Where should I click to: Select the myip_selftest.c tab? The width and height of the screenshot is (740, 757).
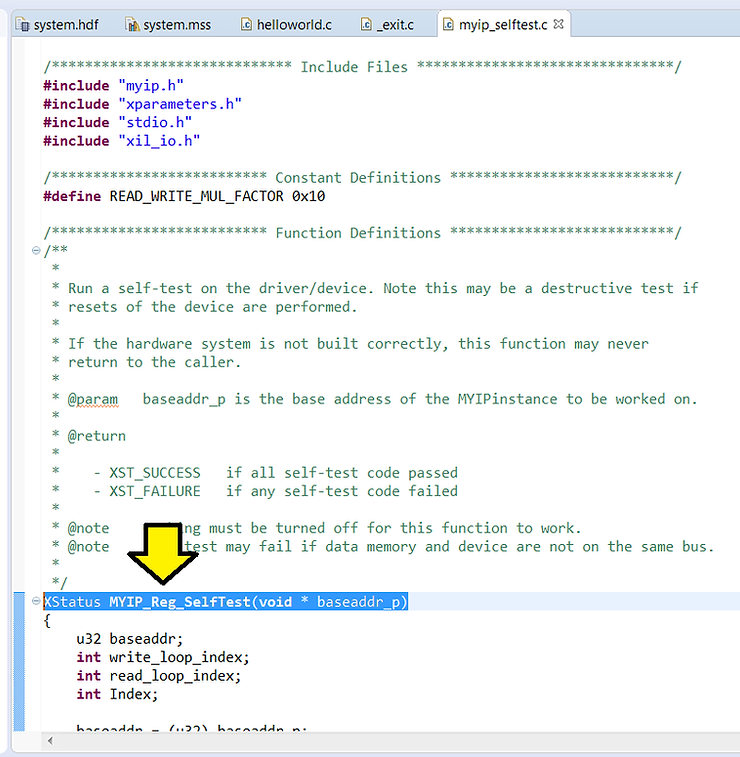pos(503,25)
